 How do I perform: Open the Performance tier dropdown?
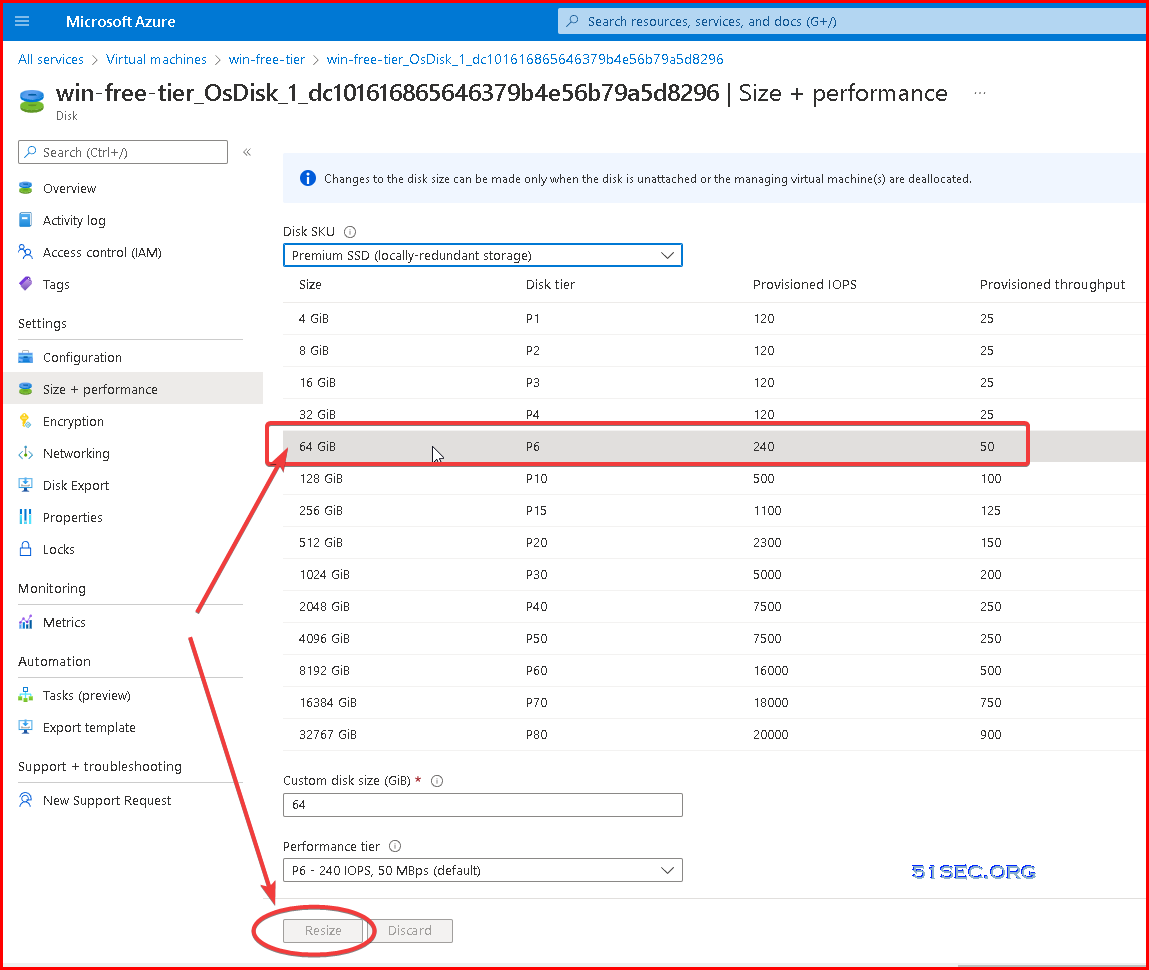[x=482, y=870]
